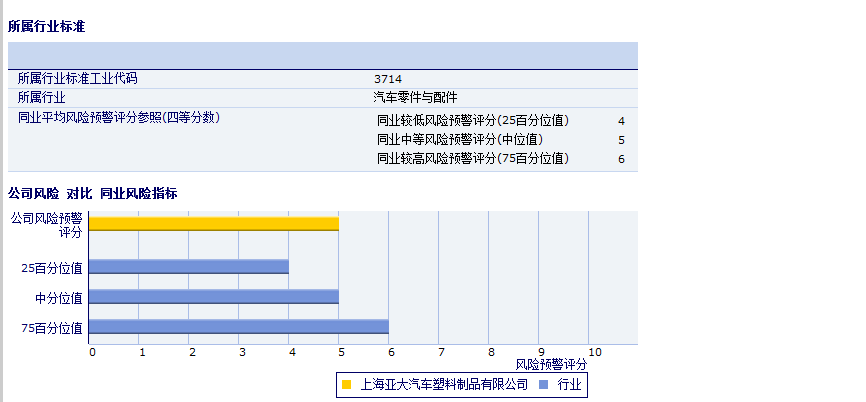Click the 同业较高风险预警评分(75百分位值) table entry

[472, 159]
